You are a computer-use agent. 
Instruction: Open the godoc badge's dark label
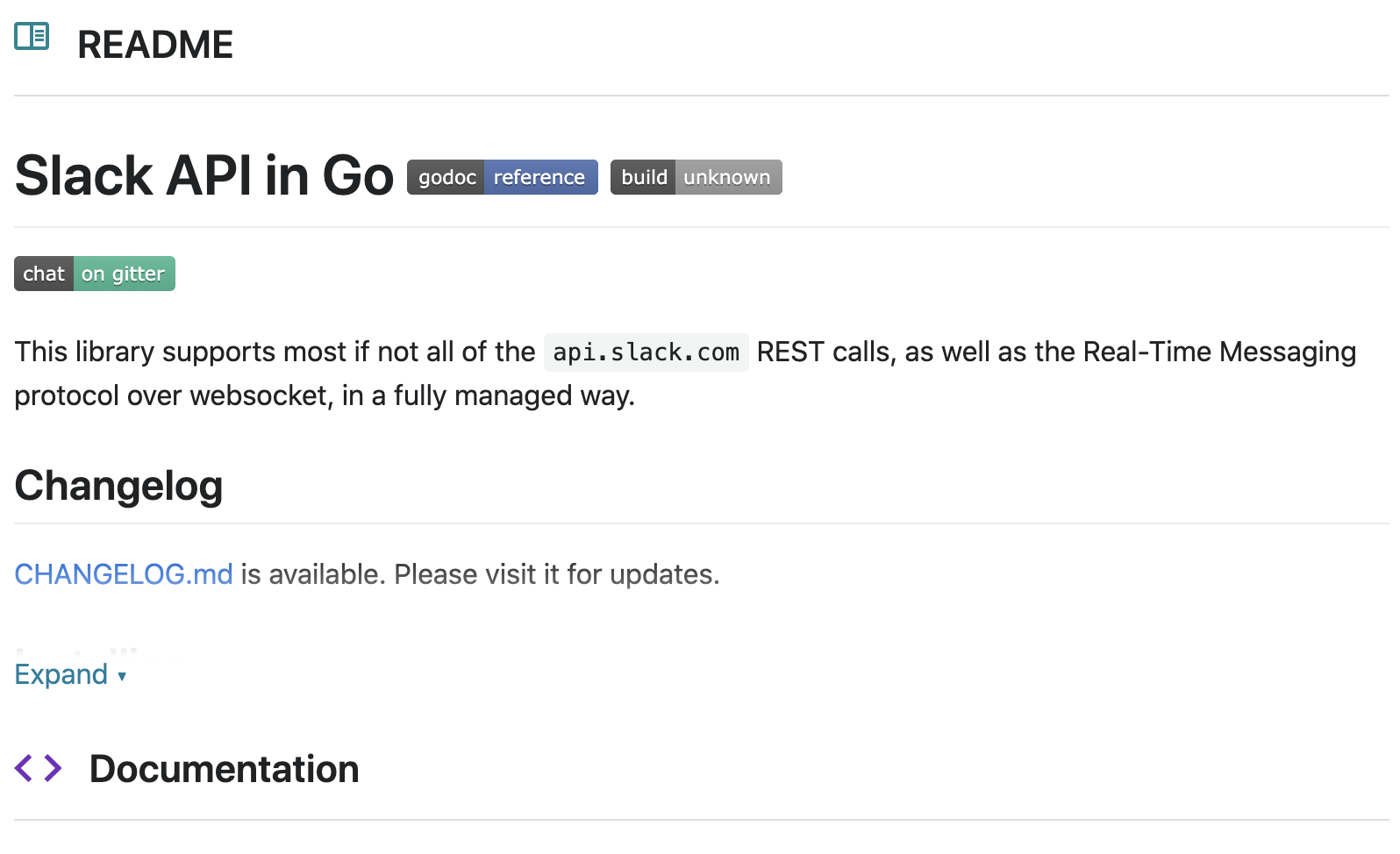[446, 177]
